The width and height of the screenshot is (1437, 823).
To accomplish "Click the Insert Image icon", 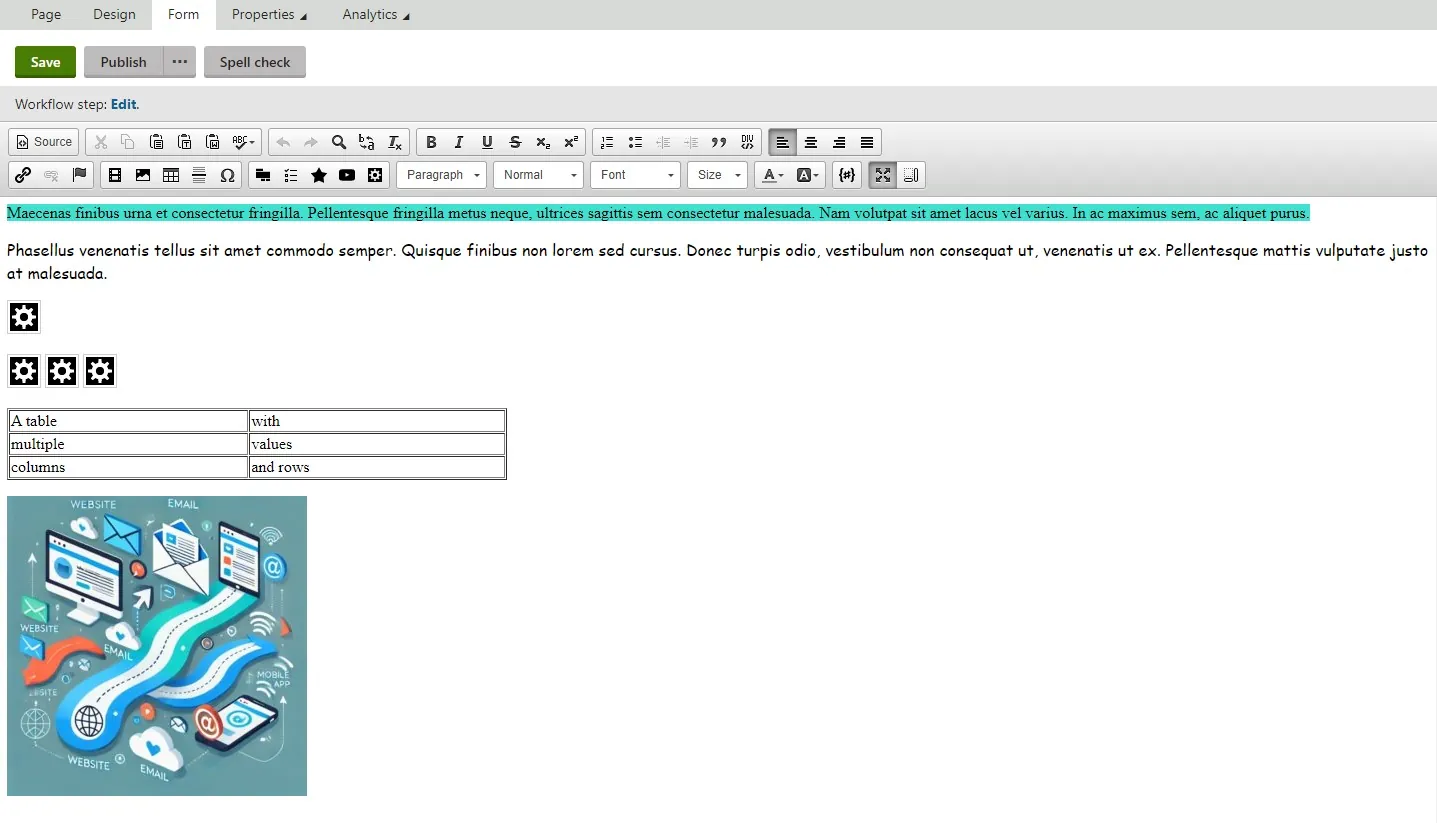I will tap(143, 175).
